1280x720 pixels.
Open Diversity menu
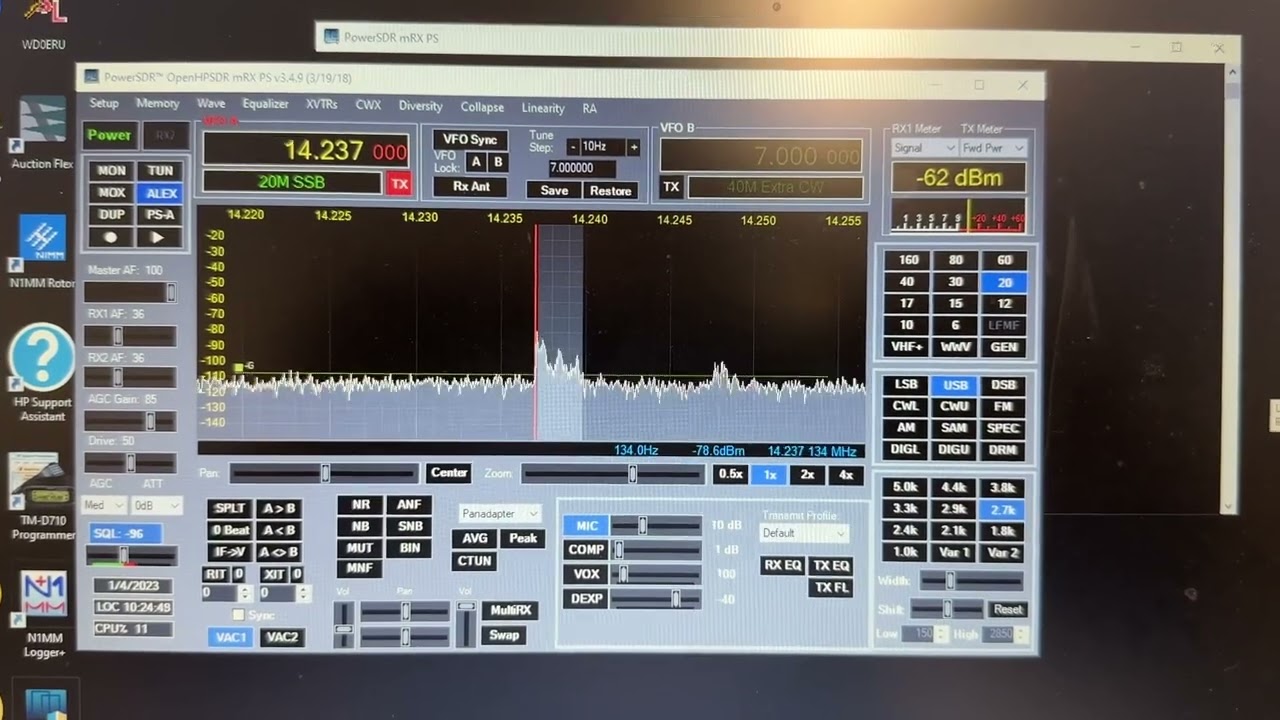420,106
